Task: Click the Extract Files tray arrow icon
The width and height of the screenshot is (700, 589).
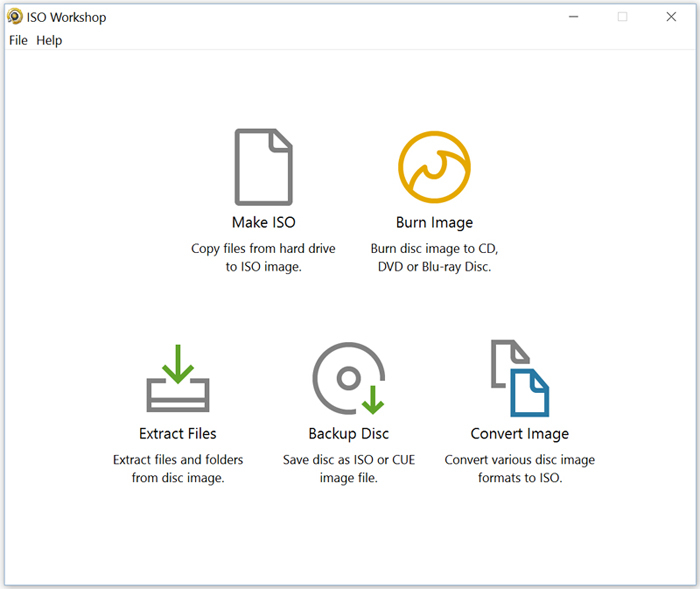Action: pos(178,378)
